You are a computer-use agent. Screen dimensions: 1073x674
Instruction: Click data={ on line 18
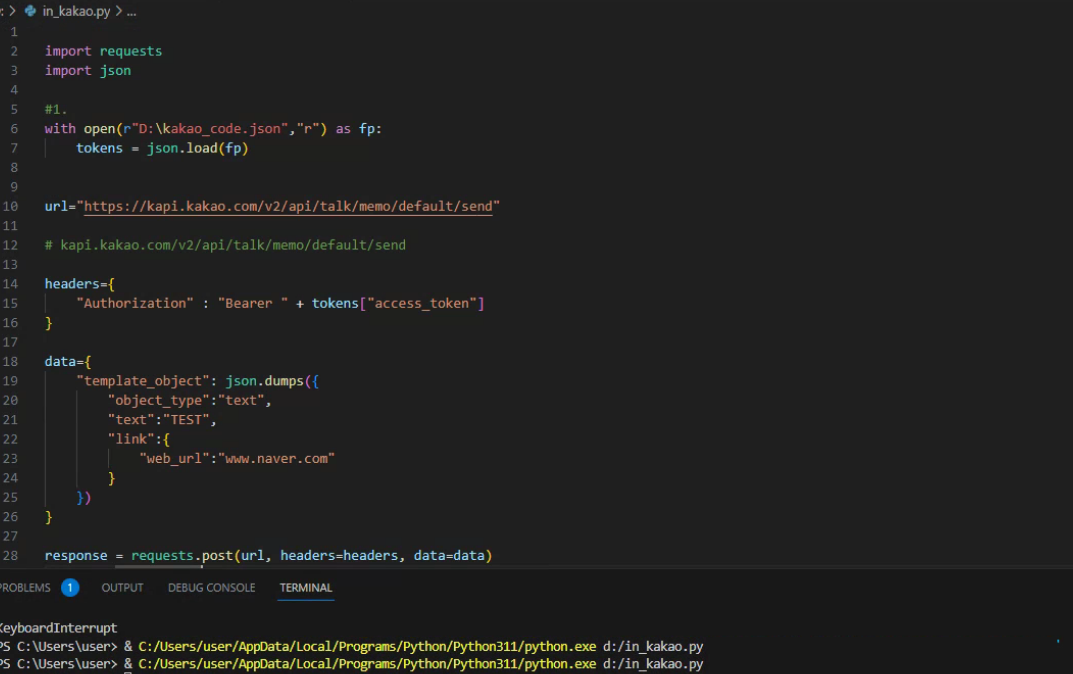click(x=68, y=361)
